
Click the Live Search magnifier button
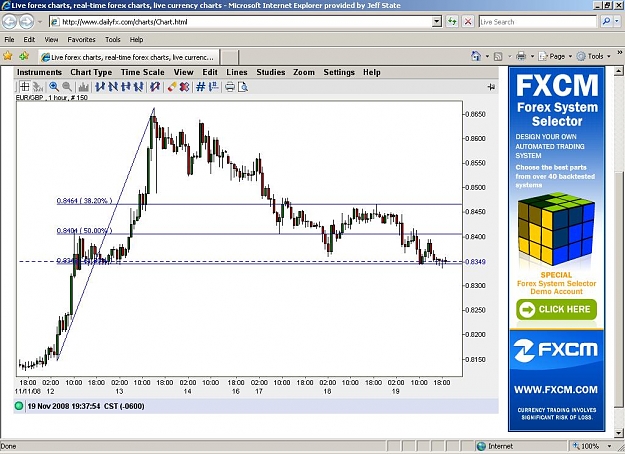(606, 22)
